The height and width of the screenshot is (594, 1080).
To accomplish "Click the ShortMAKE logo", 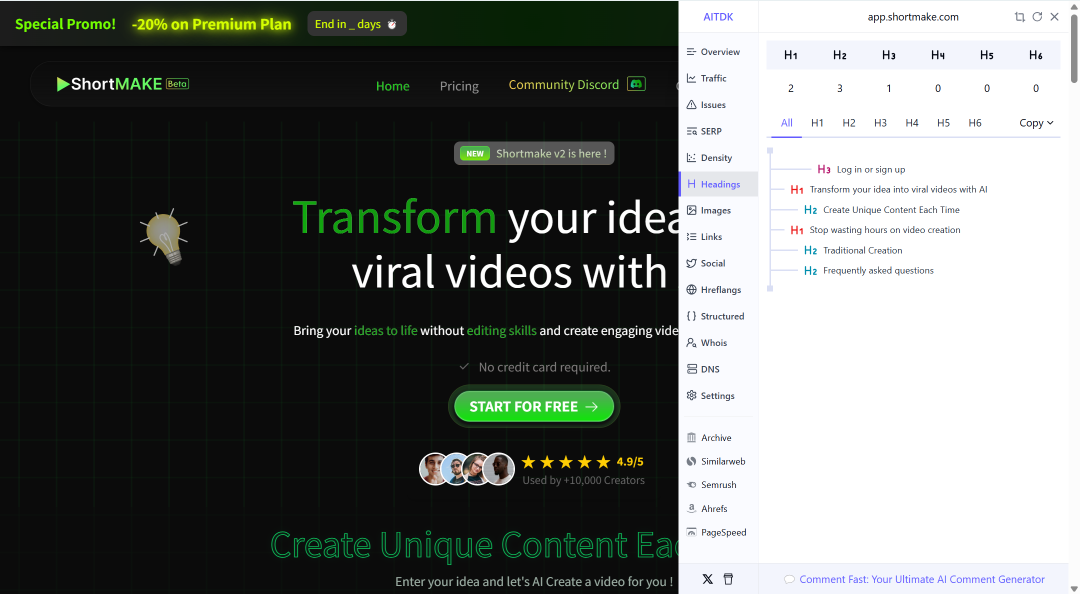I will 123,84.
